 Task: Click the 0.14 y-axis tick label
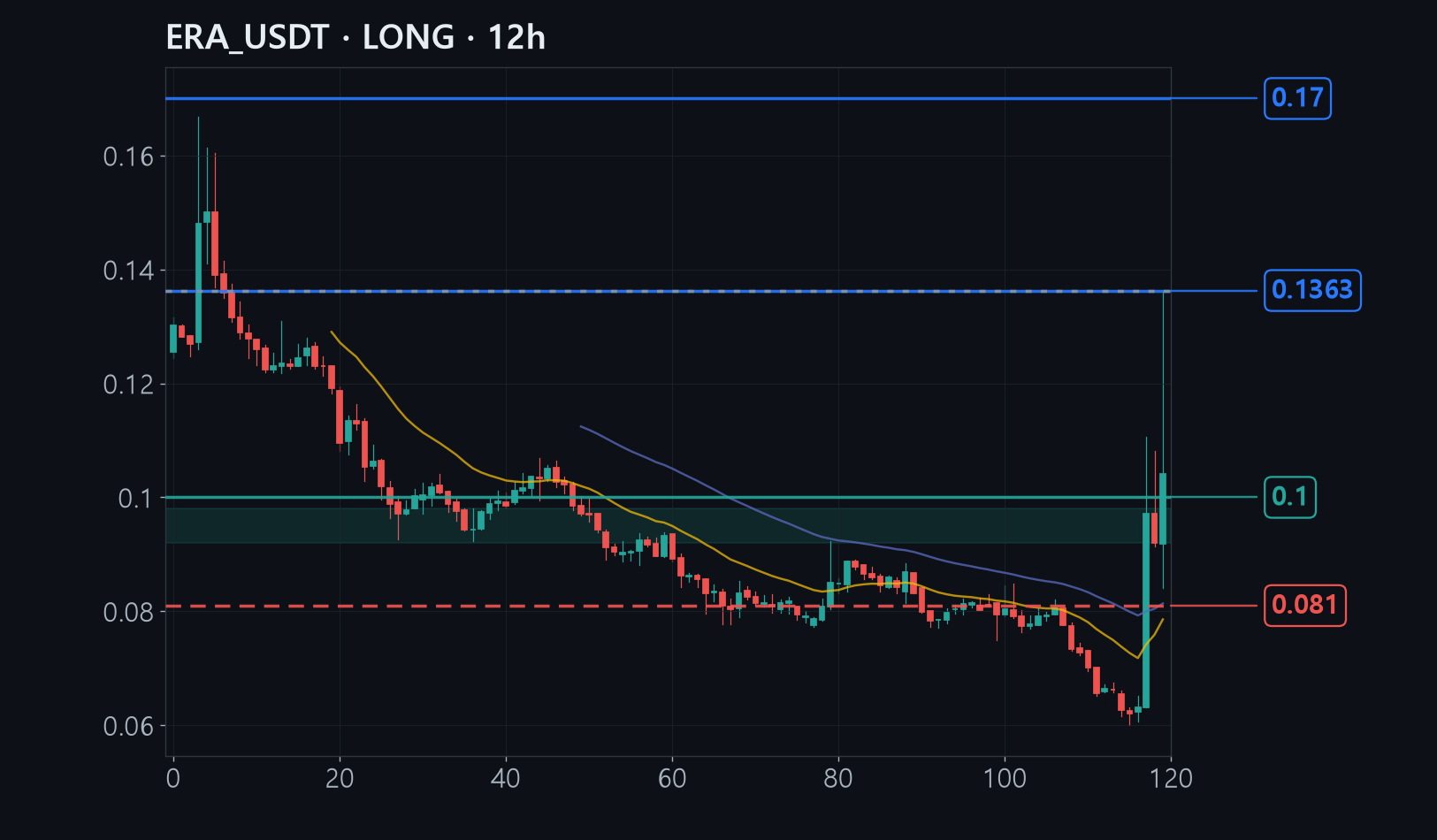click(128, 271)
